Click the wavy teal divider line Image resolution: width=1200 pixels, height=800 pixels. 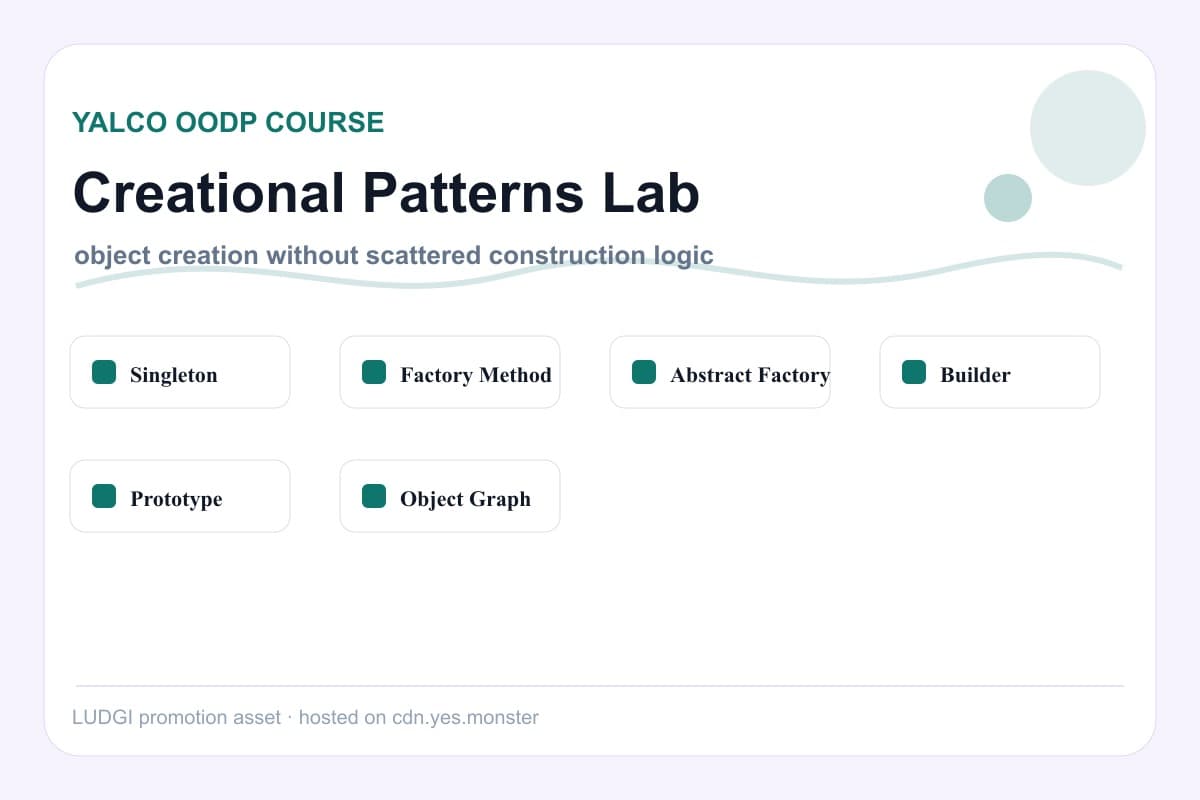(599, 271)
